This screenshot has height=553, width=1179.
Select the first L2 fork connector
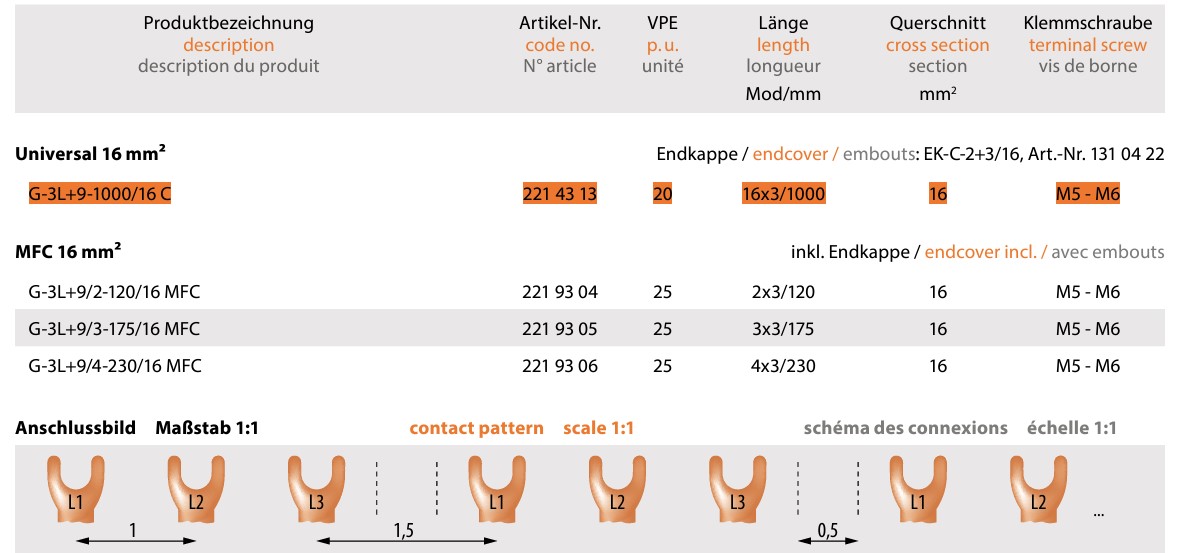pos(194,488)
